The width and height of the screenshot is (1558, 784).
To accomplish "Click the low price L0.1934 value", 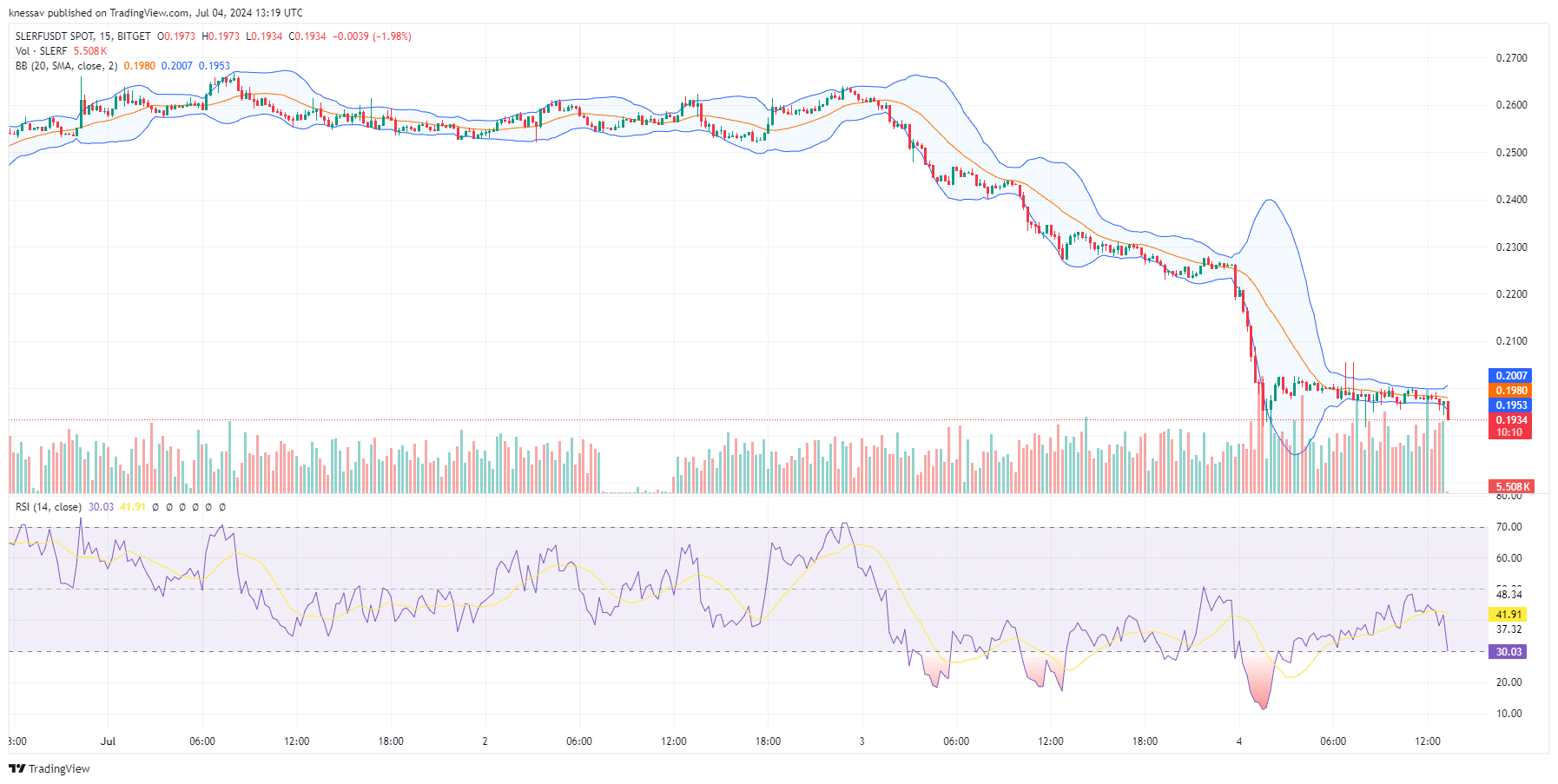I will tap(264, 36).
